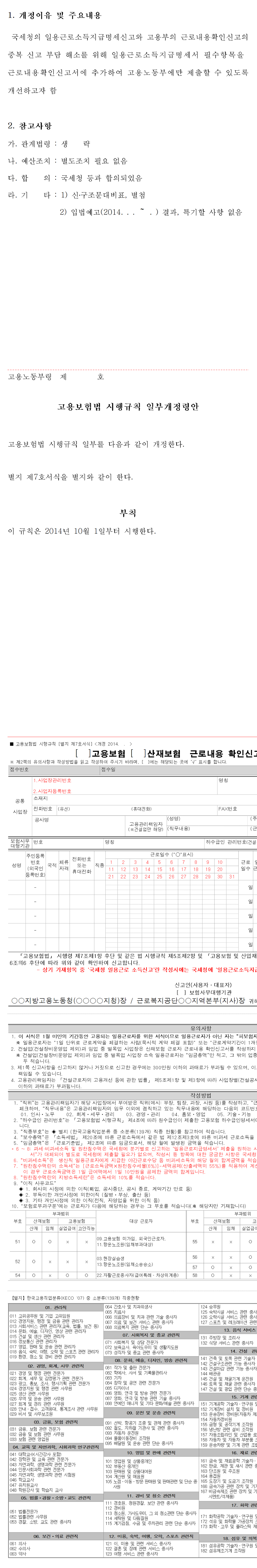Tick the bracket checkbox before 산재보험
Image resolution: width=257 pixels, height=1568 pixels.
point(138,754)
